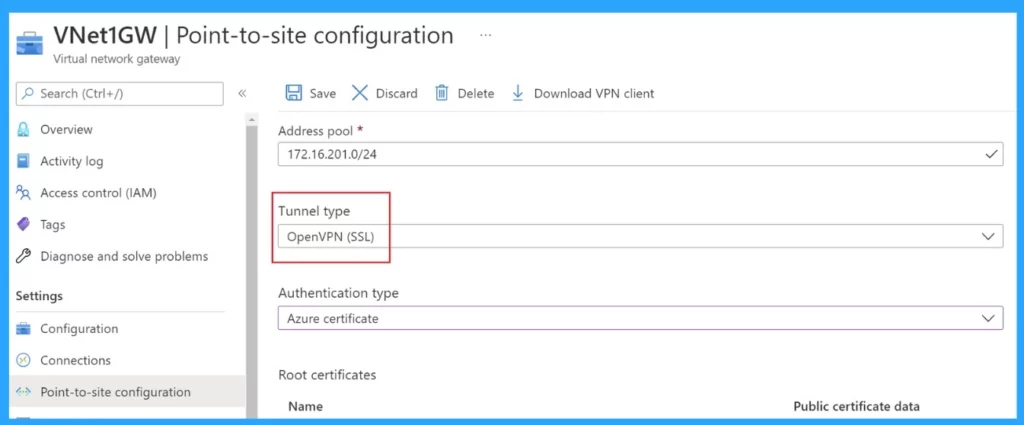This screenshot has height=425, width=1024.
Task: Click the VNet1GW page title
Action: [104, 35]
